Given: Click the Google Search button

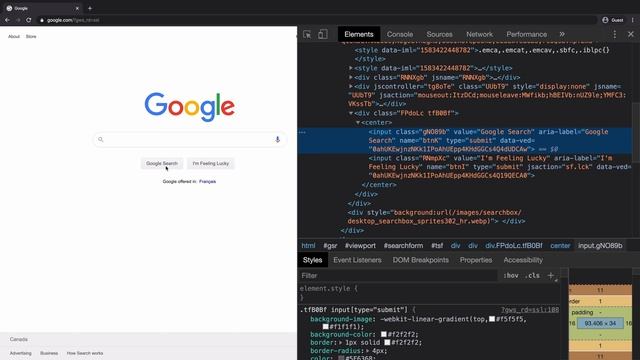Looking at the screenshot, I should point(162,163).
